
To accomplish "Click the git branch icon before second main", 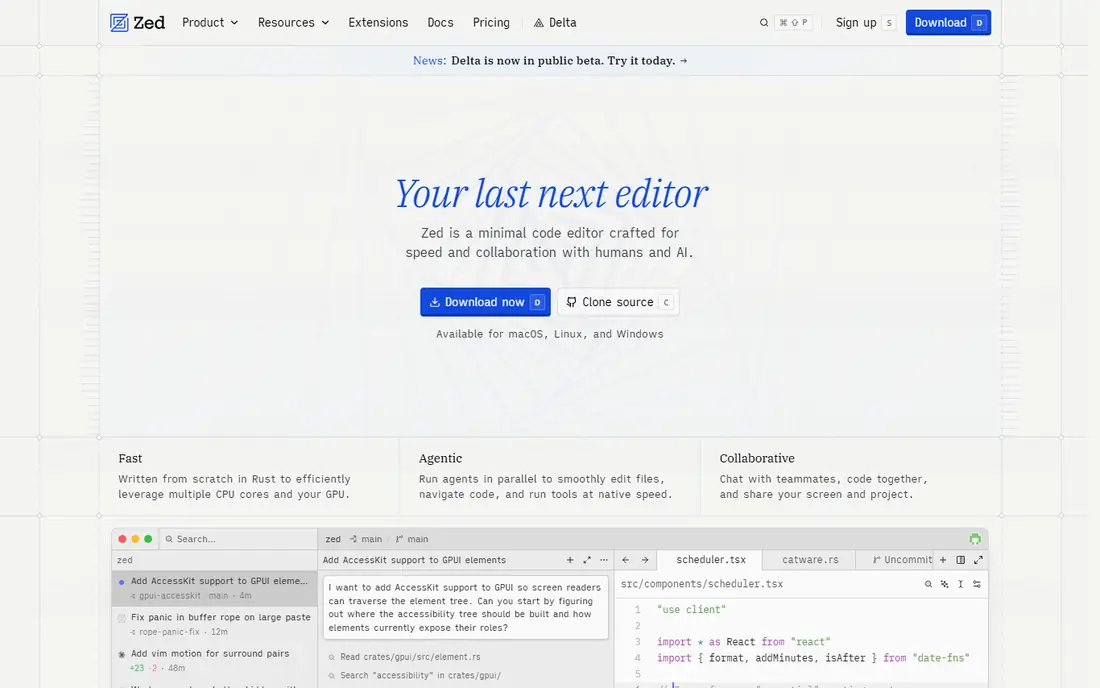I will [399, 539].
